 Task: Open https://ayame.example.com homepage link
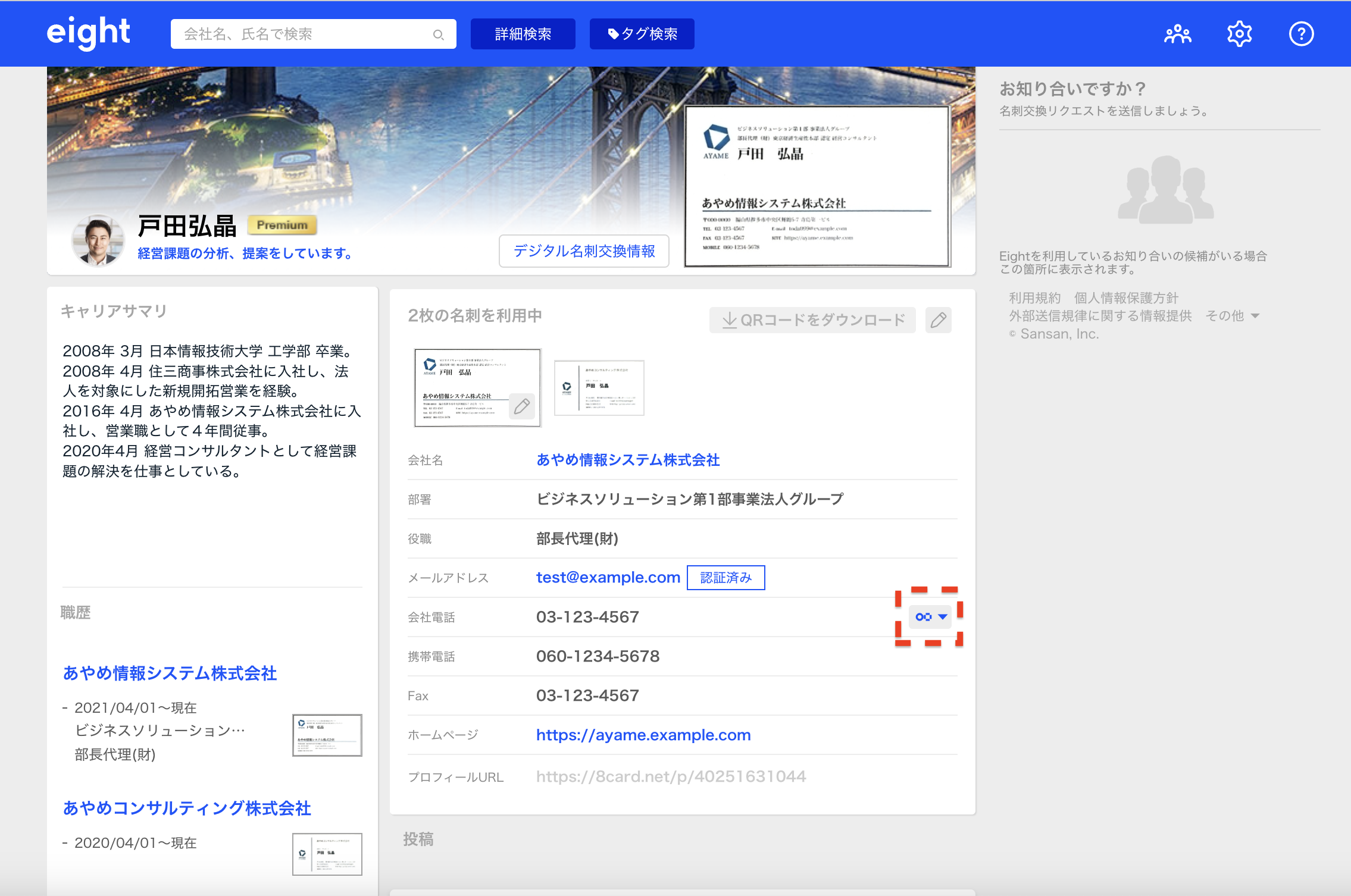coord(643,735)
